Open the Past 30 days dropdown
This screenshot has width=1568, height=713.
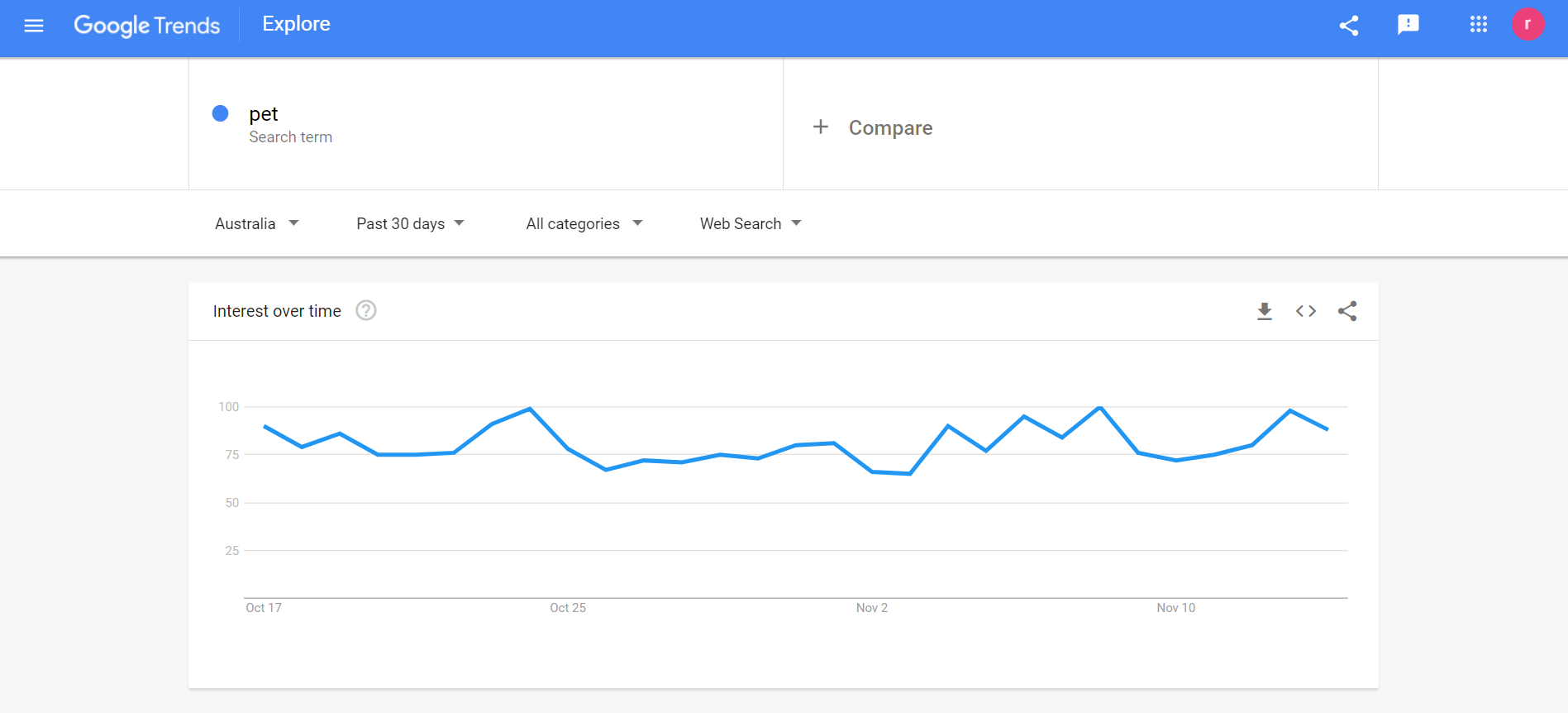(x=411, y=223)
